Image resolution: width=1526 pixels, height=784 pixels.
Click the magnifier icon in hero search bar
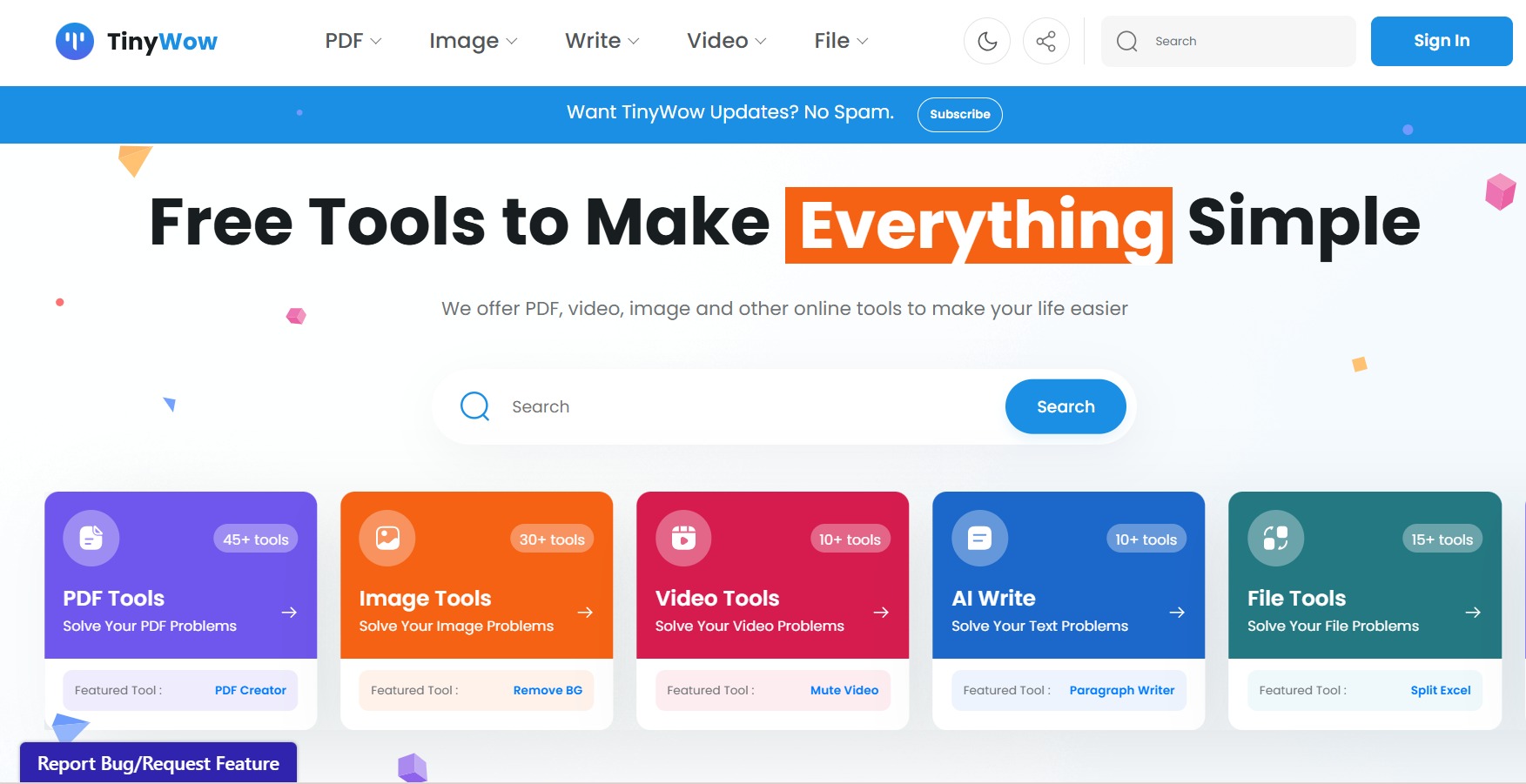click(x=475, y=406)
